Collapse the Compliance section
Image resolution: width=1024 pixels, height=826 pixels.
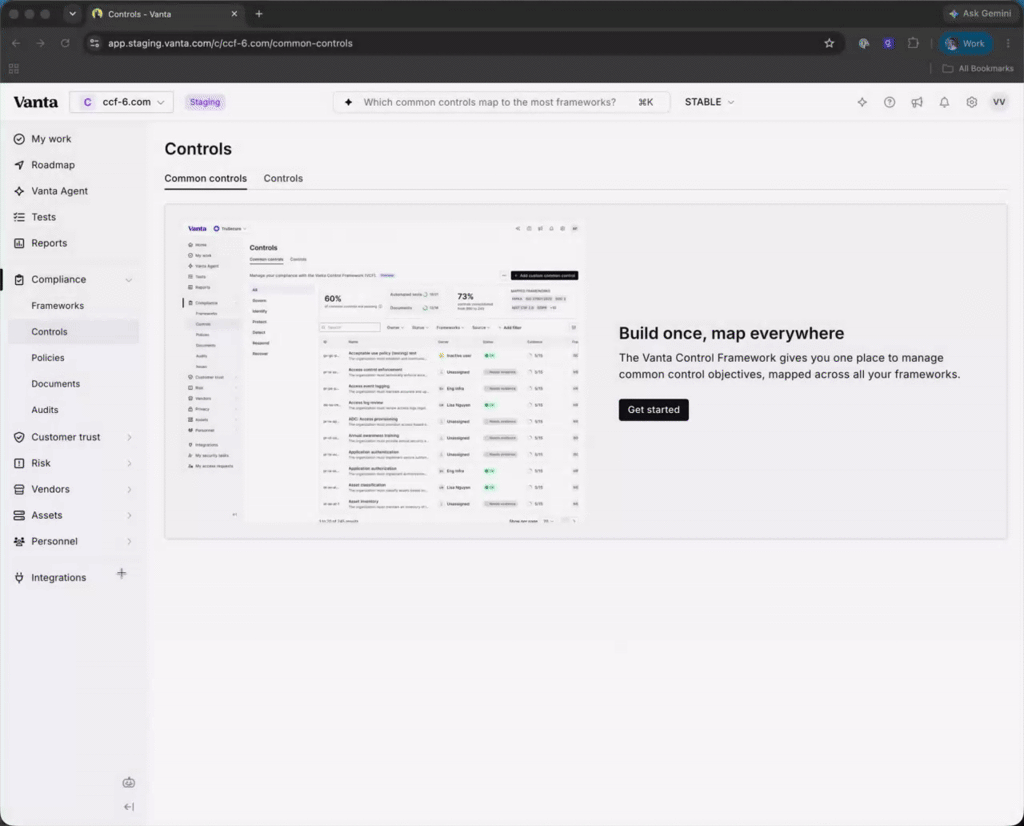click(129, 279)
